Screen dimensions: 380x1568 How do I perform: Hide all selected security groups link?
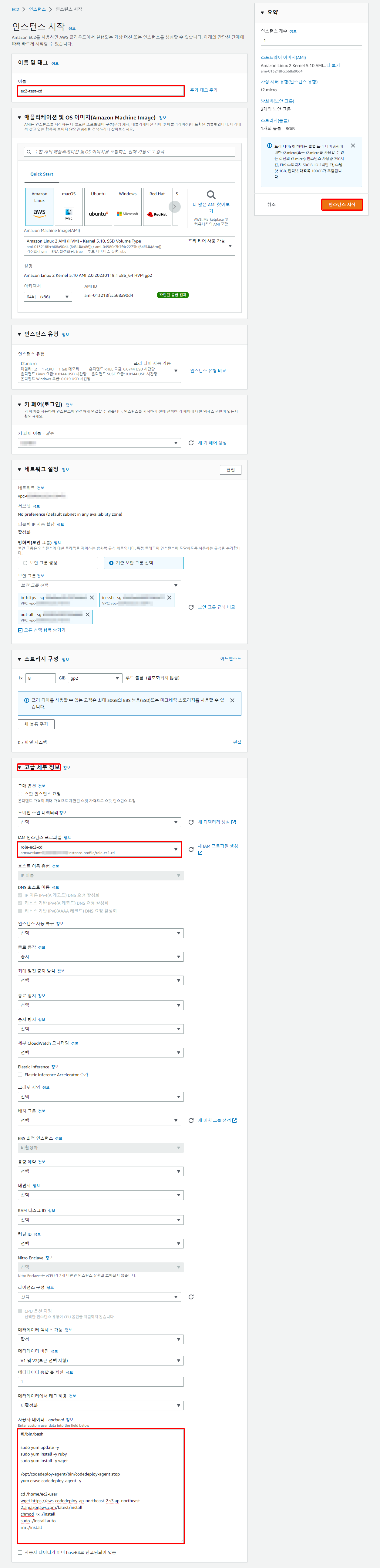pos(42,630)
